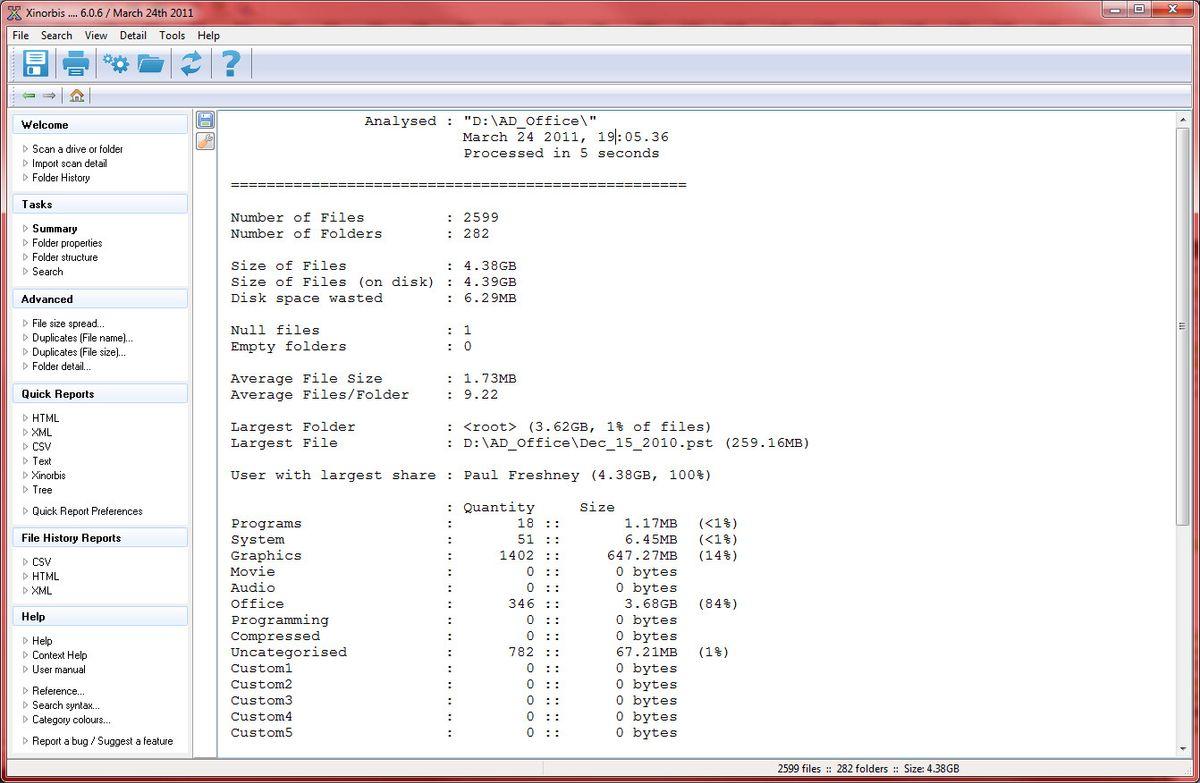Open Folder History
Image resolution: width=1200 pixels, height=783 pixels.
[x=61, y=178]
